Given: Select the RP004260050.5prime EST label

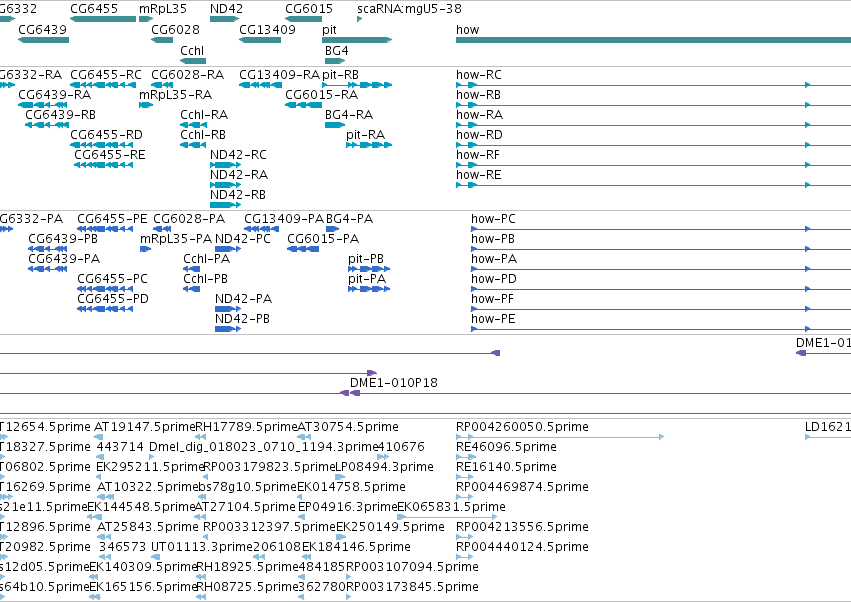Looking at the screenshot, I should pos(522,427).
